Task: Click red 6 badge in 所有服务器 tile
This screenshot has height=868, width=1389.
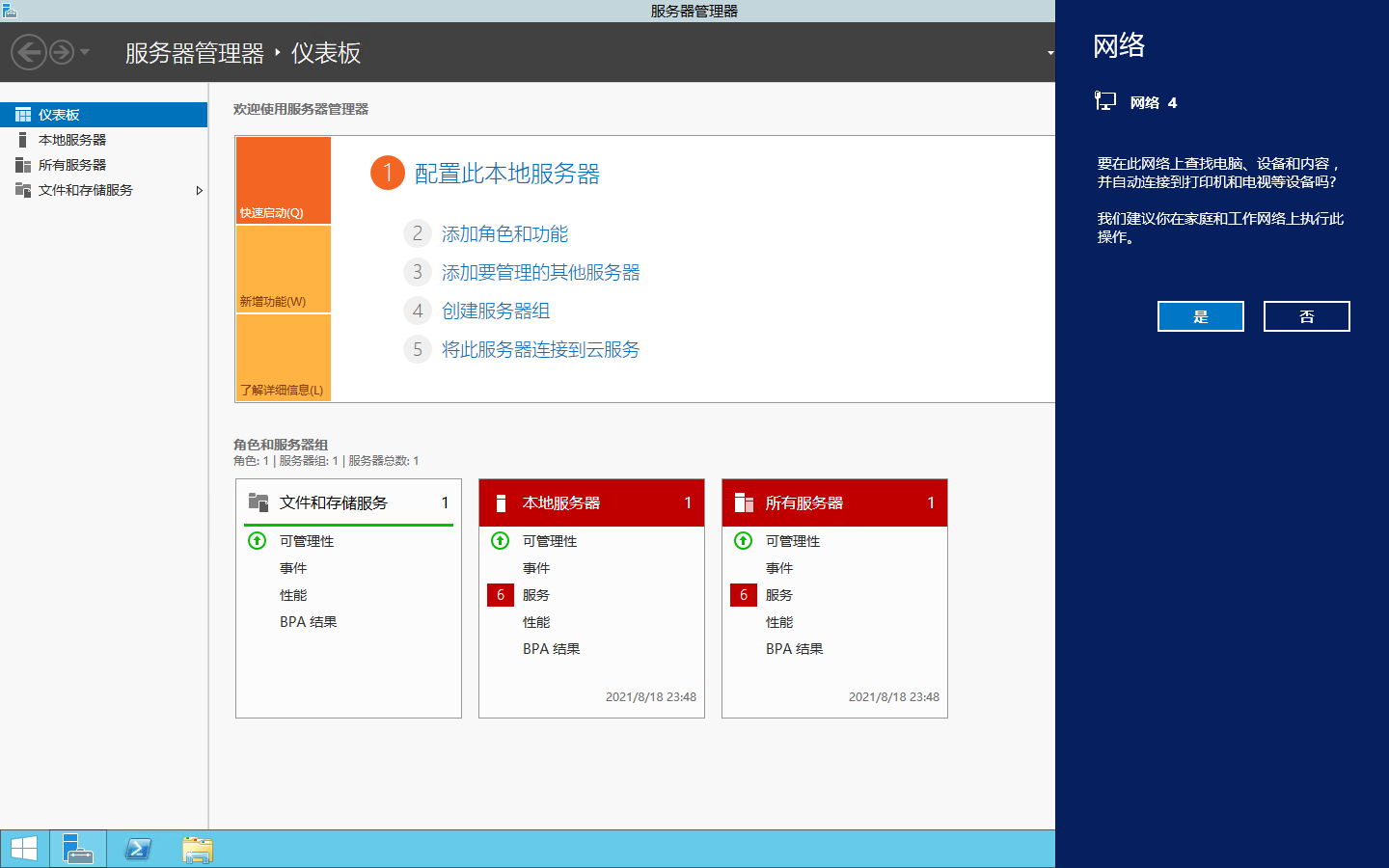Action: coord(744,595)
